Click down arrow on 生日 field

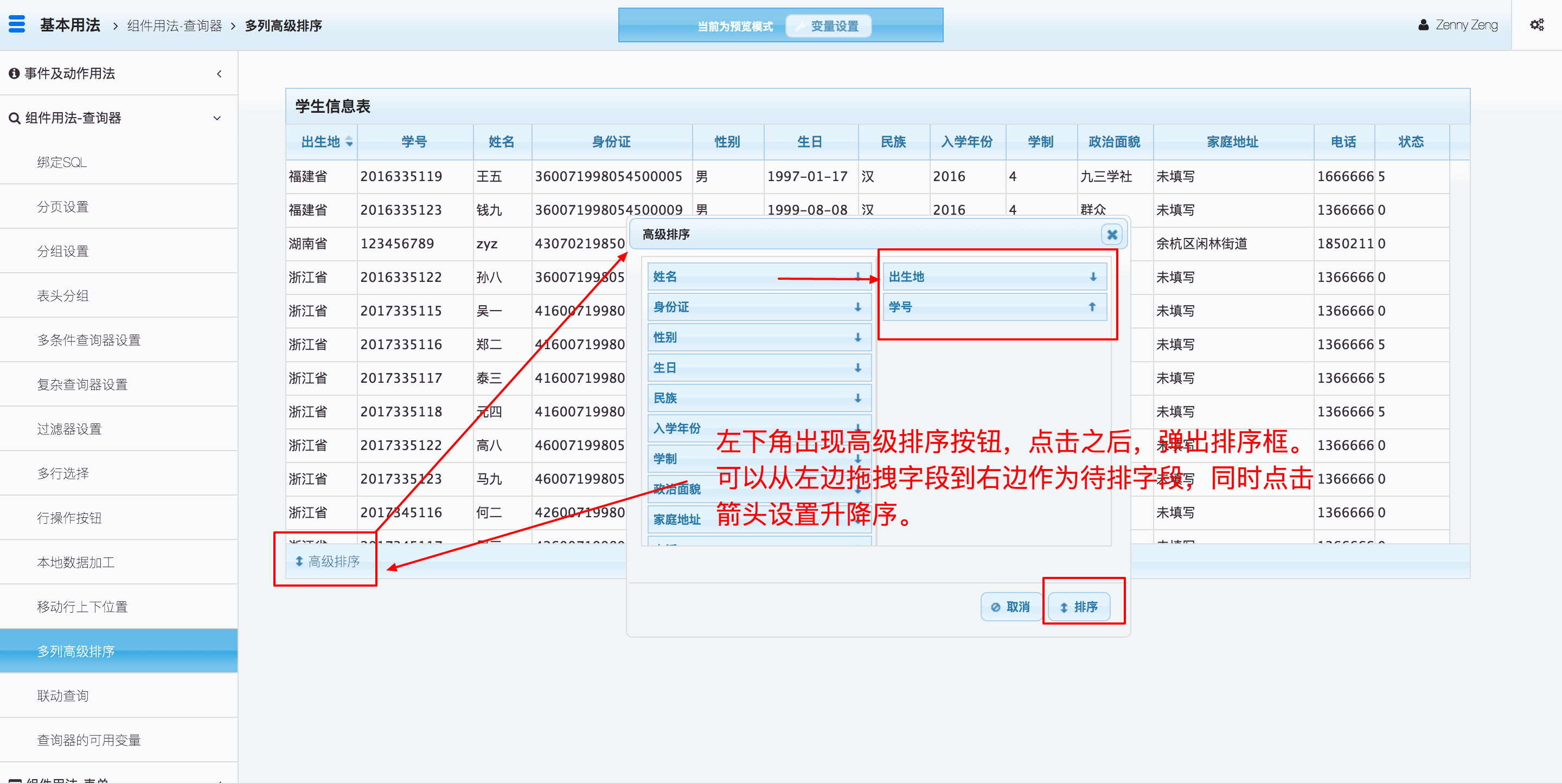click(x=857, y=368)
